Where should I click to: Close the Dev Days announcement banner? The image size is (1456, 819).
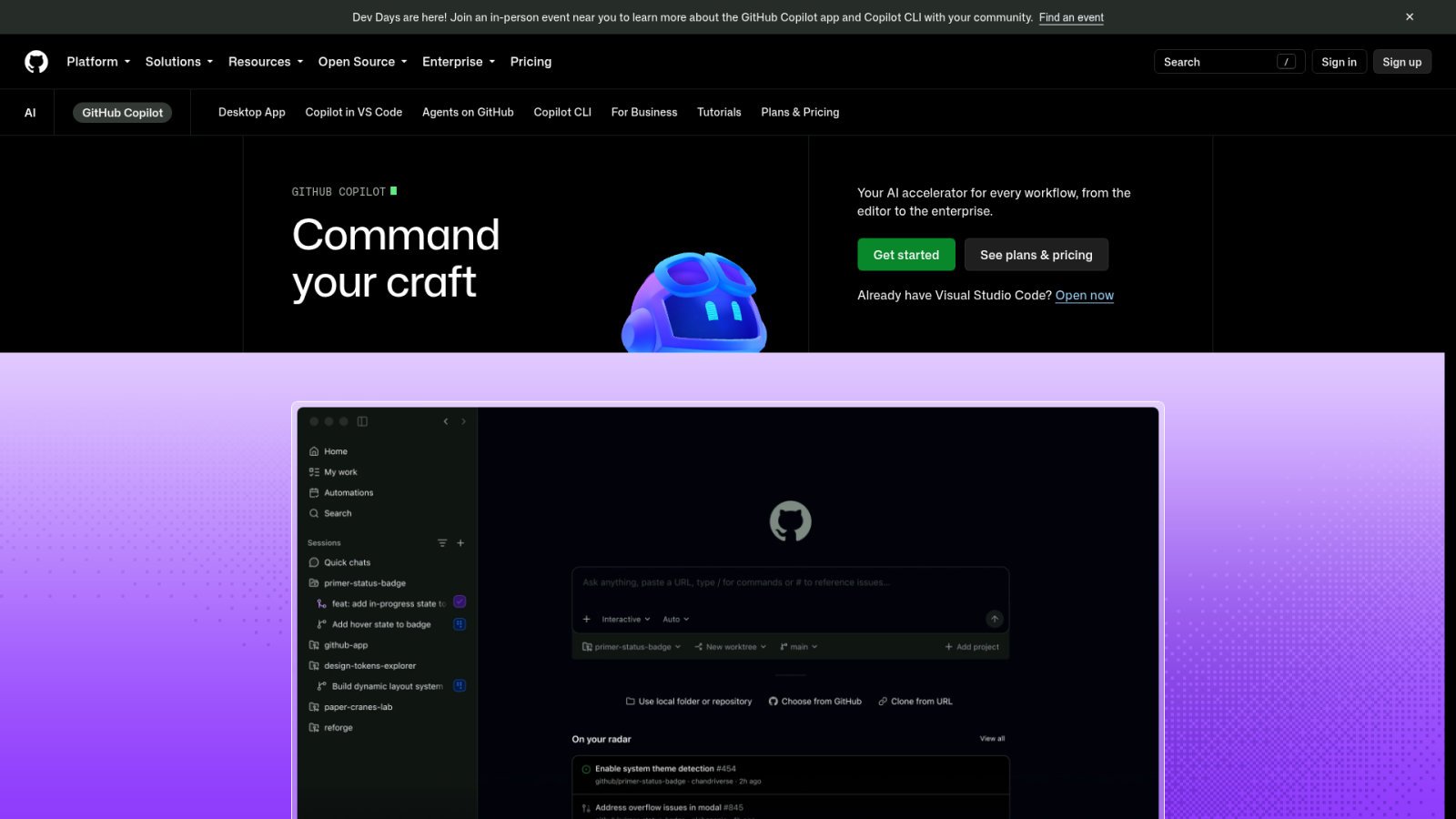1410,17
